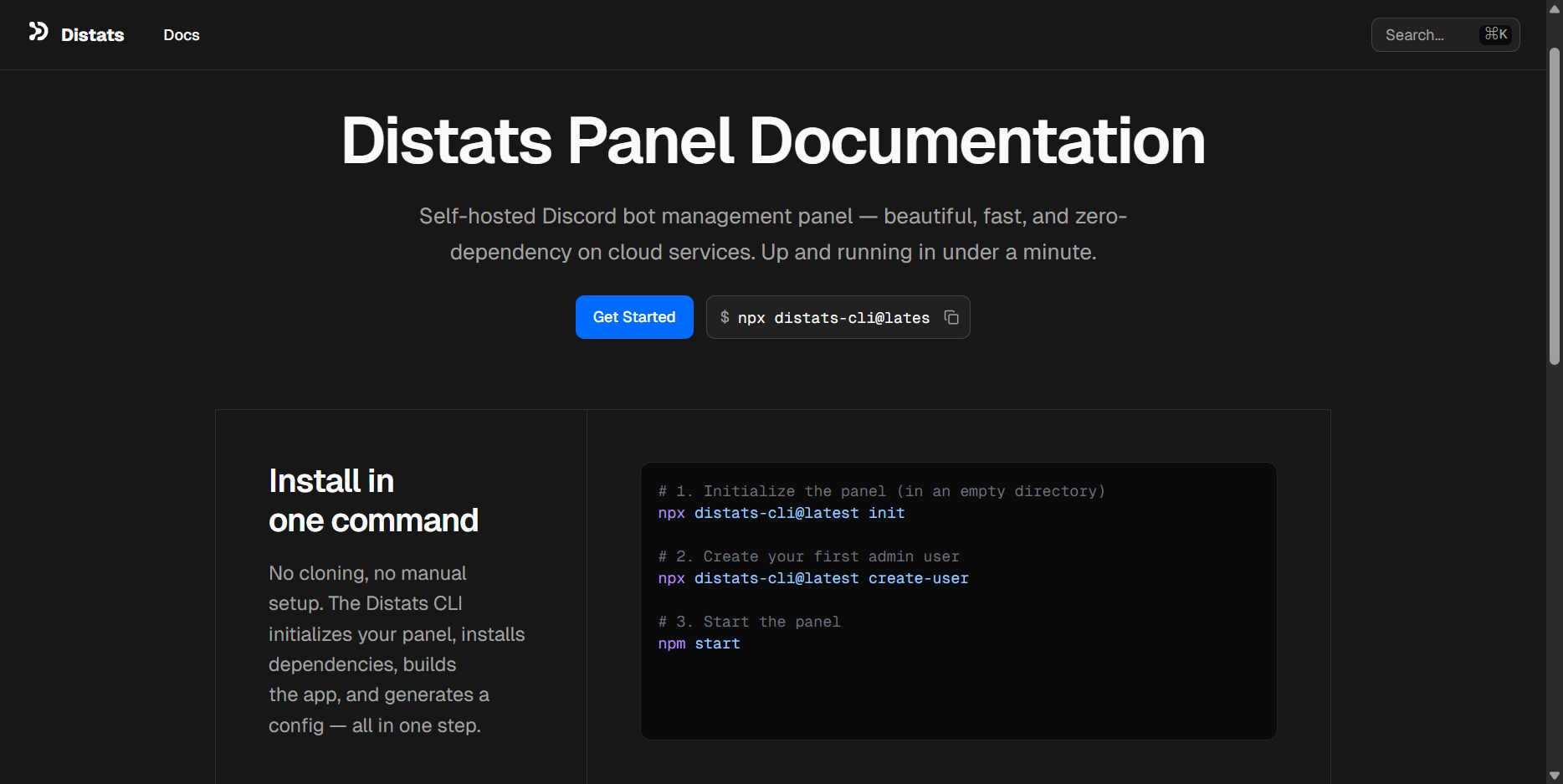Click the scrollbar up arrow

(1554, 8)
